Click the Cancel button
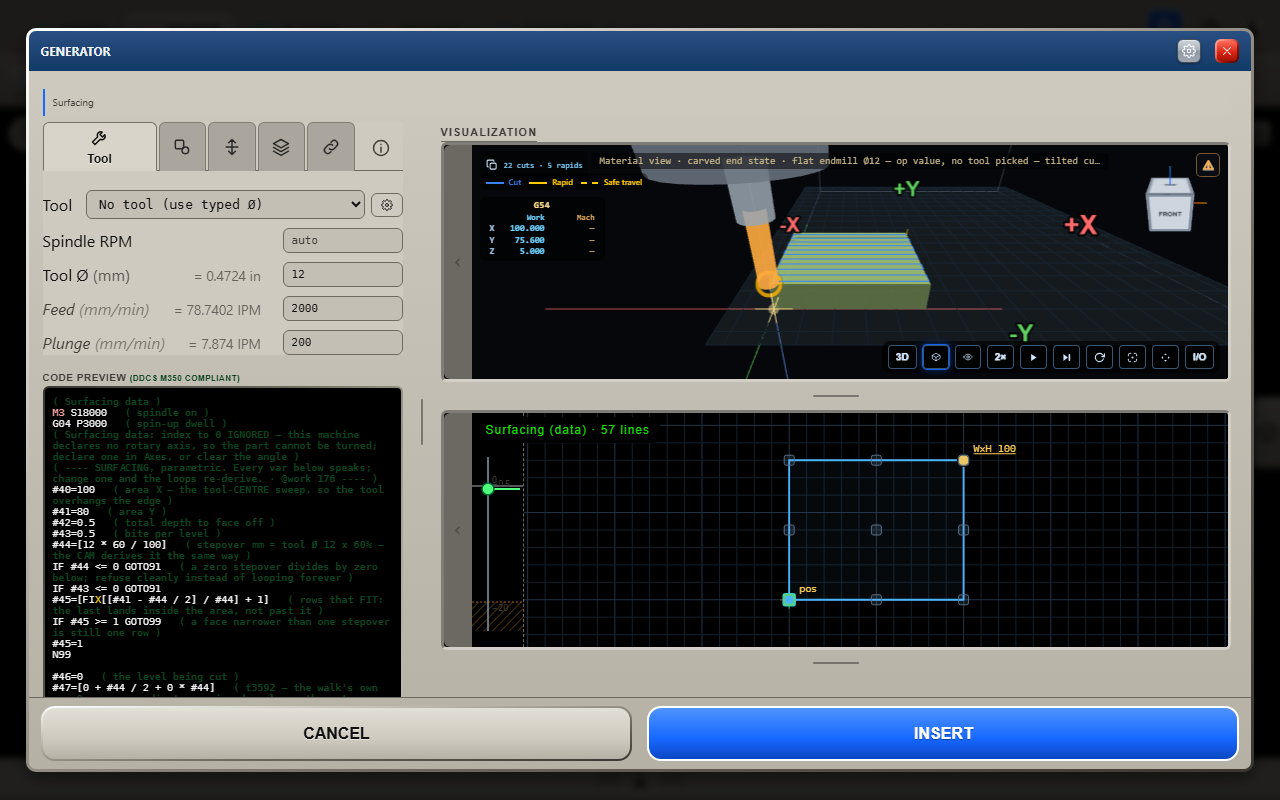This screenshot has width=1280, height=800. point(336,733)
